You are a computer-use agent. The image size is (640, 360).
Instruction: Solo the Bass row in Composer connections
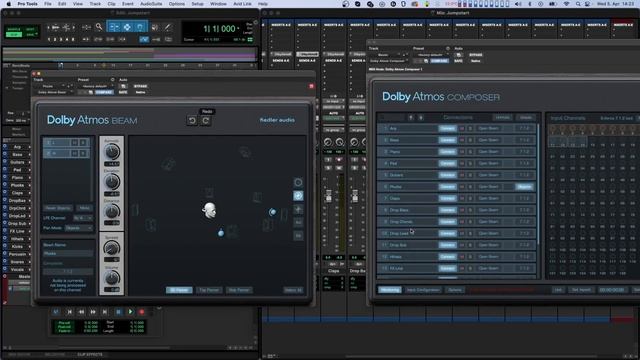(470, 140)
